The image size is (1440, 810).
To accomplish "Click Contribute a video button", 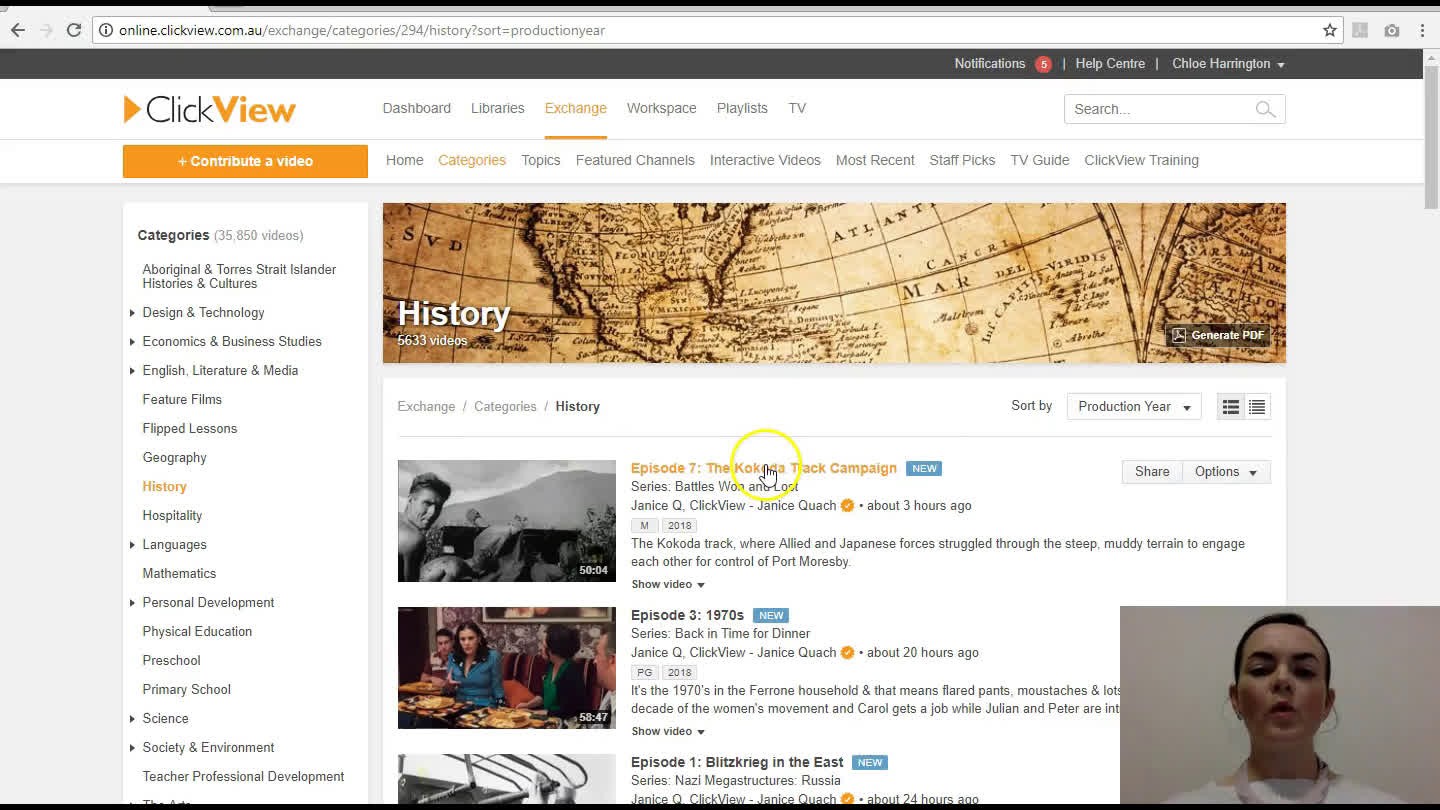I will pyautogui.click(x=245, y=161).
